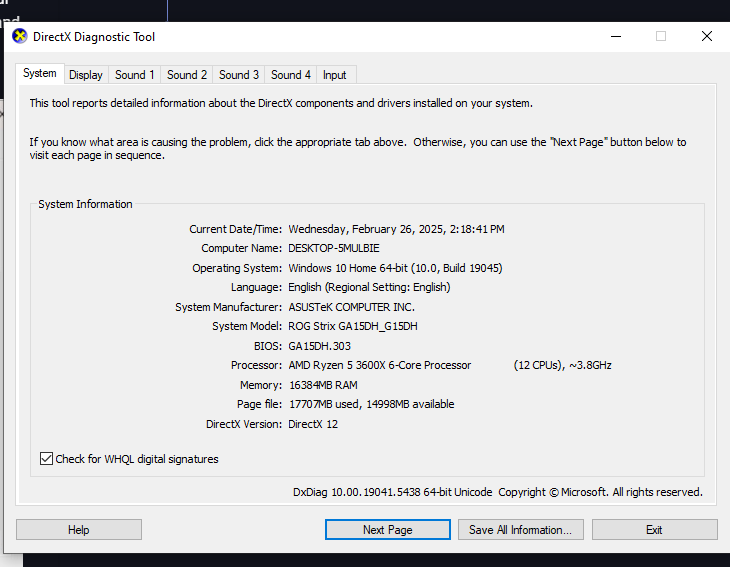730x567 pixels.
Task: Click the Next Page button
Action: pos(388,530)
